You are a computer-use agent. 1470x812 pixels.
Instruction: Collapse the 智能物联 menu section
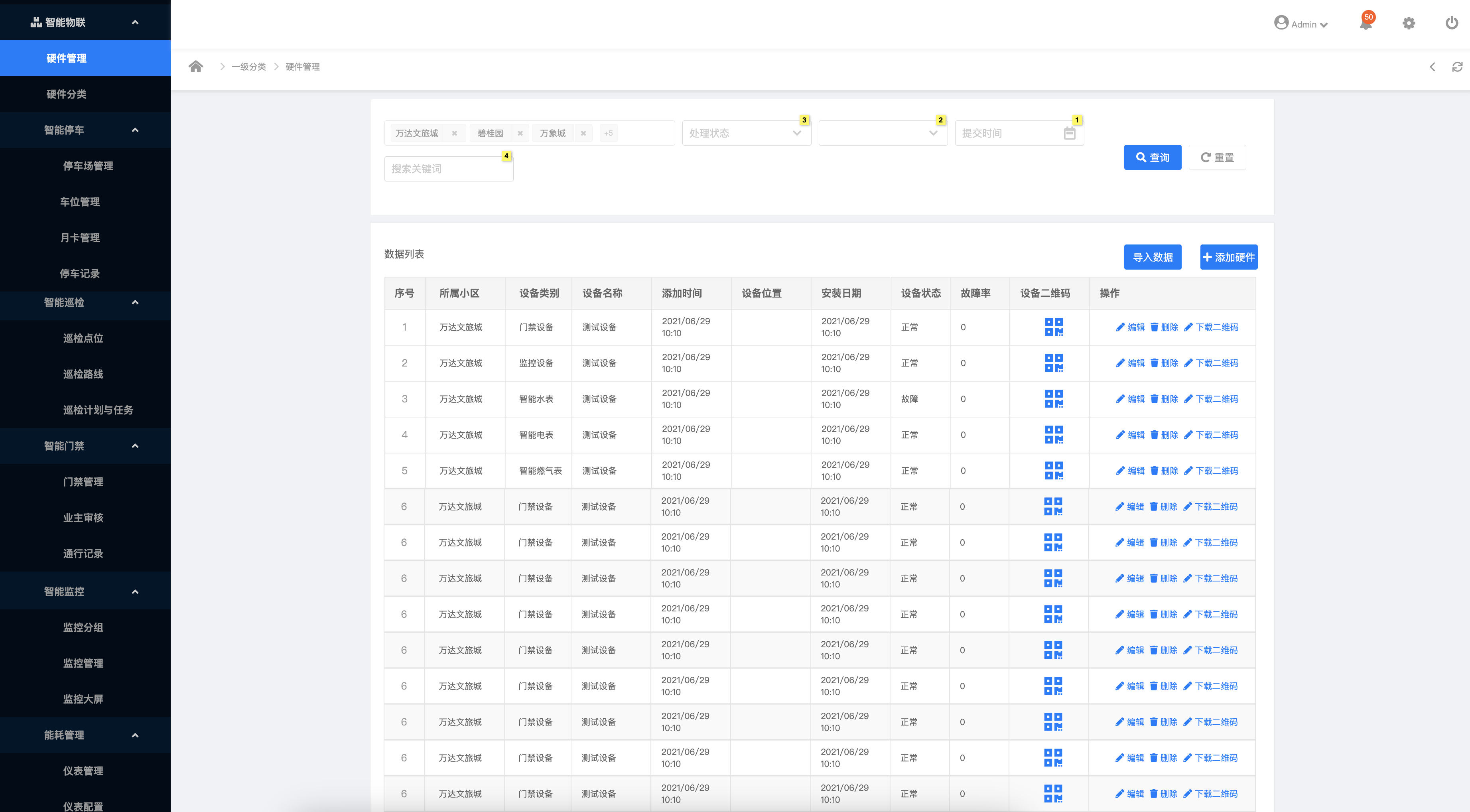[135, 22]
